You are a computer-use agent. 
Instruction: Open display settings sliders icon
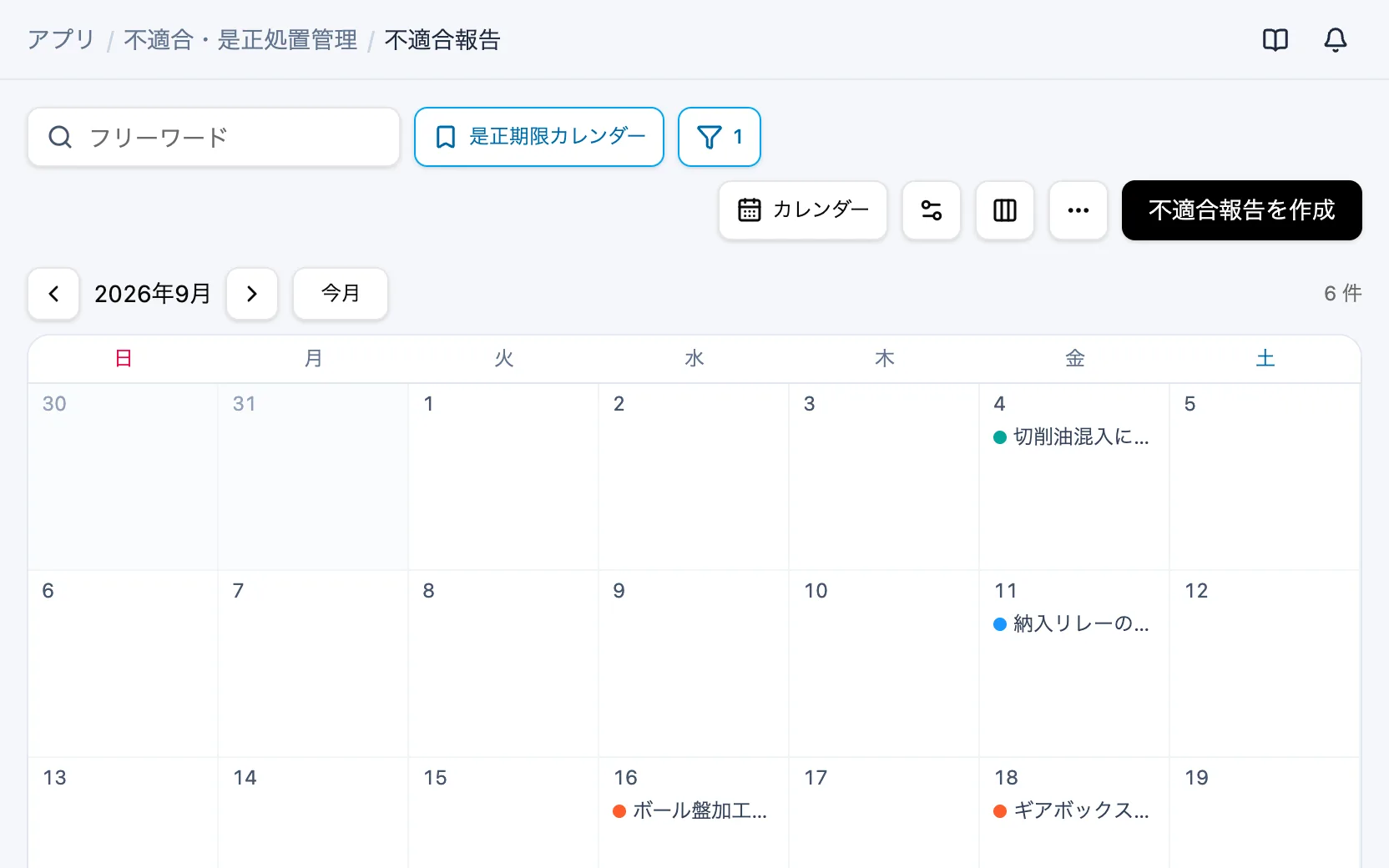point(932,210)
